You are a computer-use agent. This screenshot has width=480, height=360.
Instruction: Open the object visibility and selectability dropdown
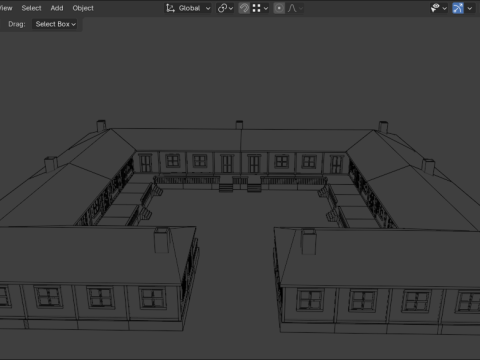point(438,8)
